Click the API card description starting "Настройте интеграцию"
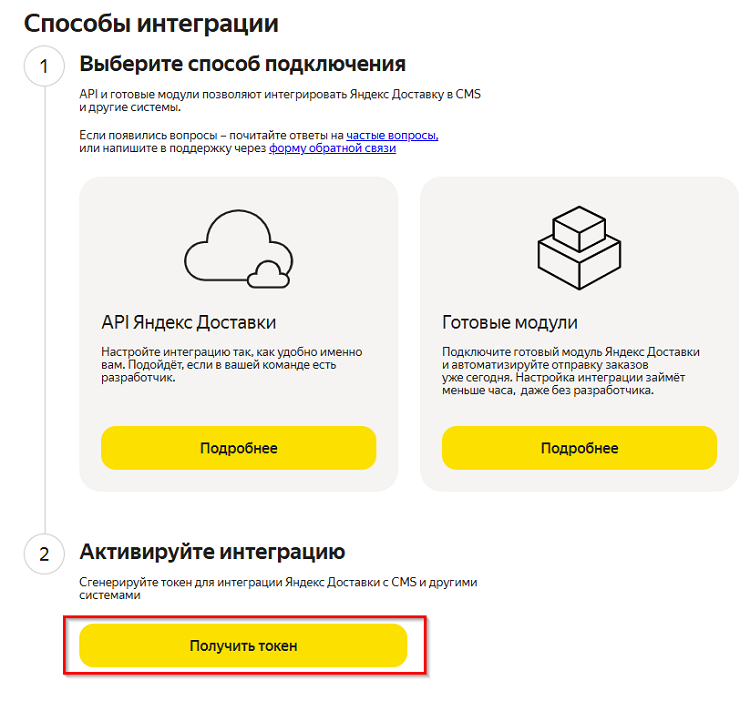Image resolution: width=740 pixels, height=701 pixels. point(231,366)
